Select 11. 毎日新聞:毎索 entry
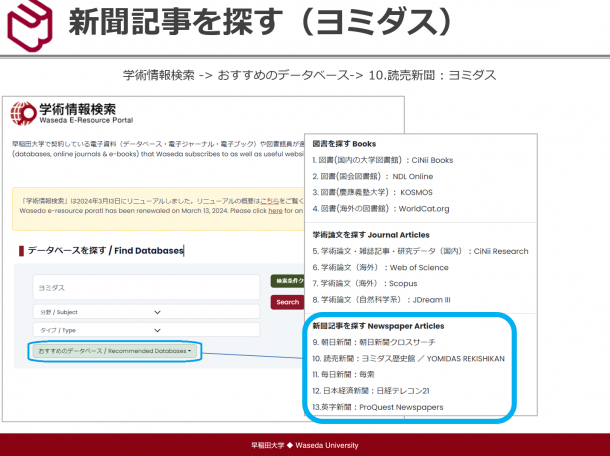The image size is (610, 456). tap(344, 375)
